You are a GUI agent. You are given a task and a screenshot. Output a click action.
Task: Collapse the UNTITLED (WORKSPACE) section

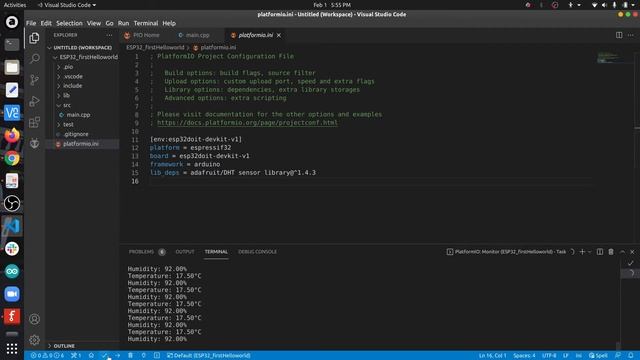click(x=82, y=48)
